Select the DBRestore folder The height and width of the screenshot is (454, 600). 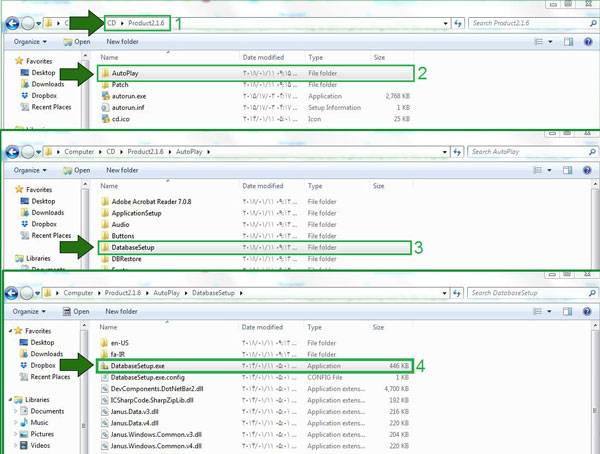click(x=129, y=259)
